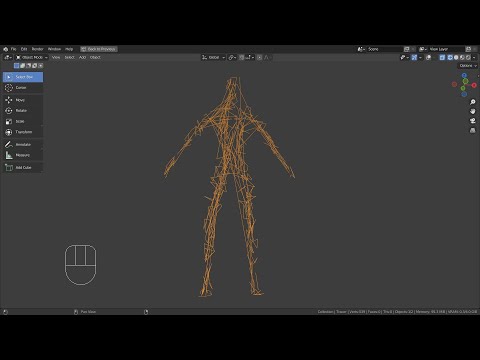Pick the Annotate tool
Image resolution: width=480 pixels, height=360 pixels.
pos(23,144)
